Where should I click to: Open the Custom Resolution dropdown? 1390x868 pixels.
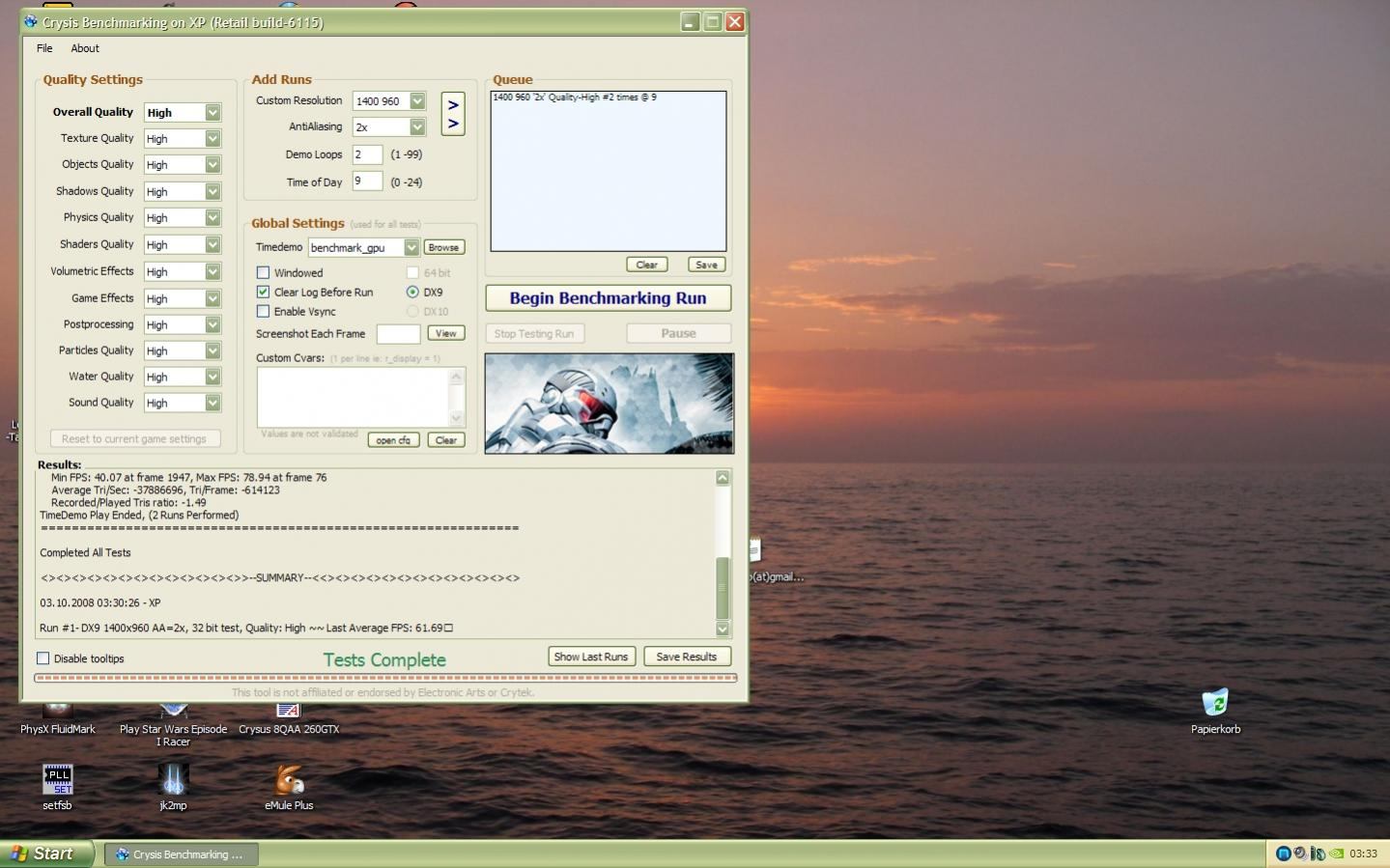point(417,101)
